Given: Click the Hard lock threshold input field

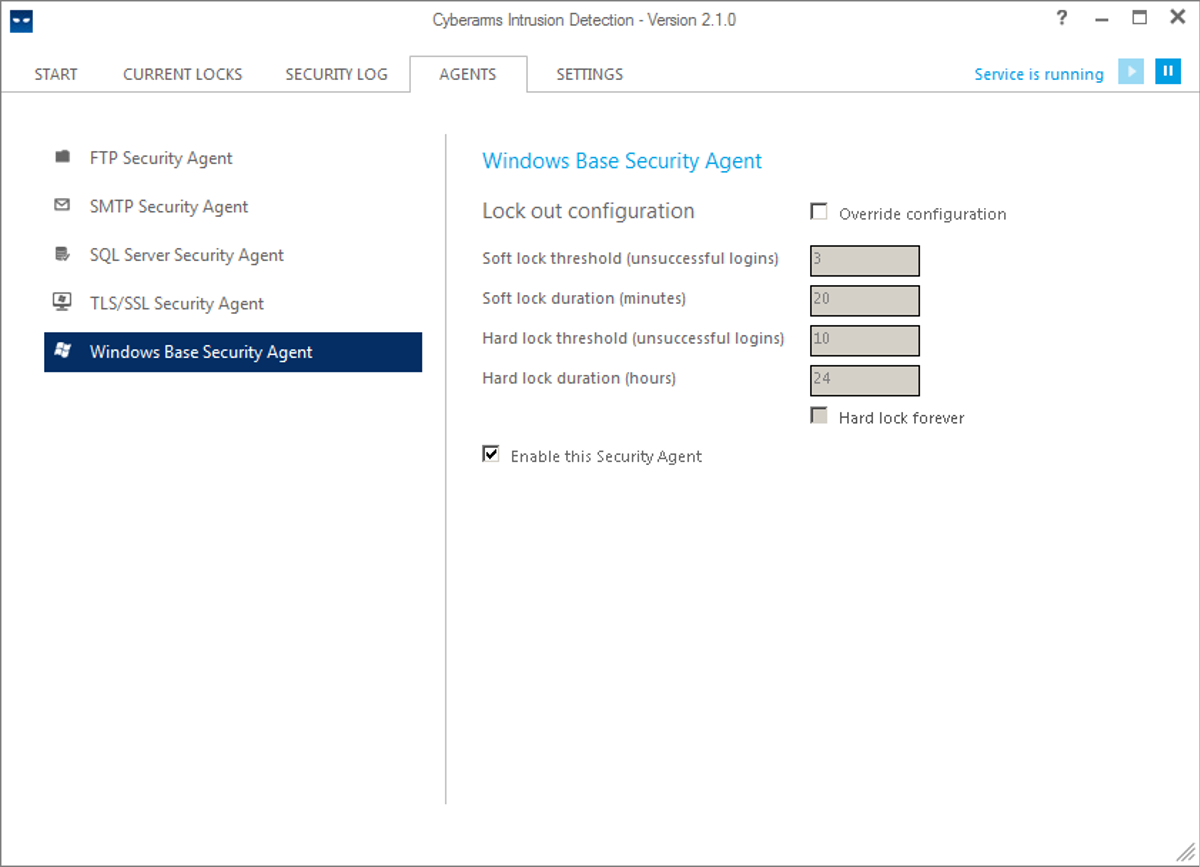Looking at the screenshot, I should [x=865, y=340].
